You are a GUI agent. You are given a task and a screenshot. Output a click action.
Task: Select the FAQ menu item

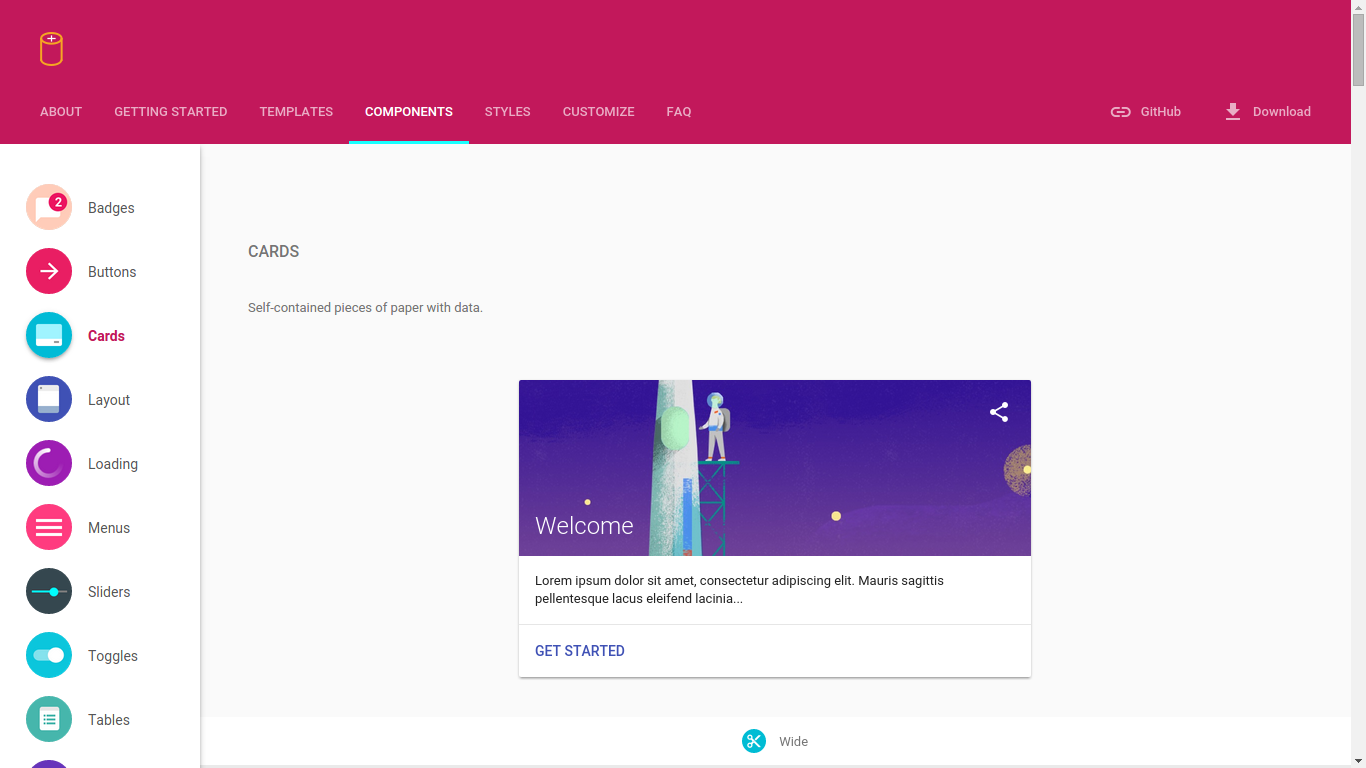click(x=678, y=112)
